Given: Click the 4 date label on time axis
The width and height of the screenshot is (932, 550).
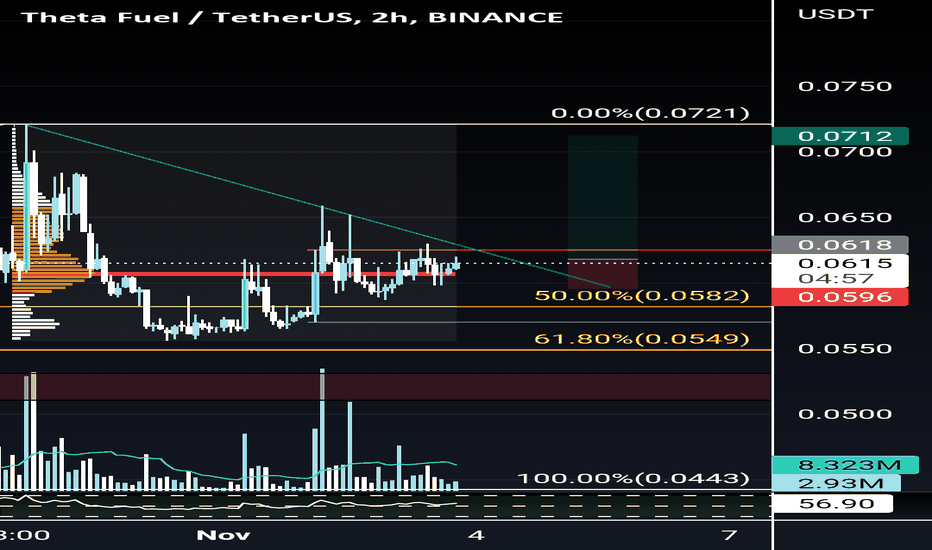Looking at the screenshot, I should [476, 535].
